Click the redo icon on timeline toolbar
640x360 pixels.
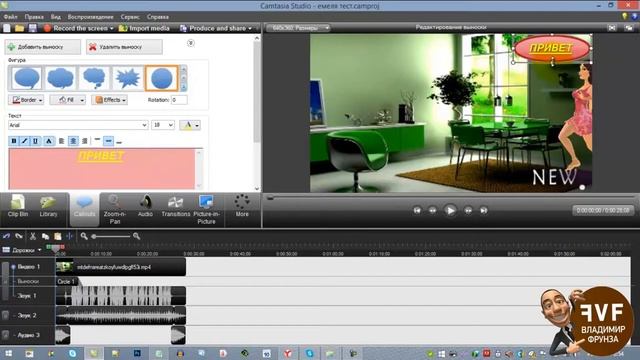pos(19,236)
